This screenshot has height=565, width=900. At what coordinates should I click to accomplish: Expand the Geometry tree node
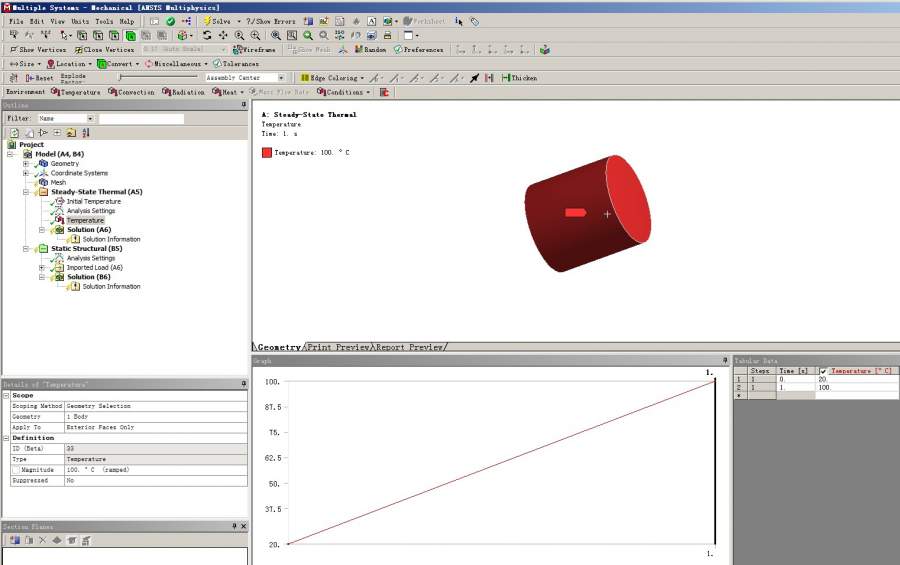[x=27, y=164]
